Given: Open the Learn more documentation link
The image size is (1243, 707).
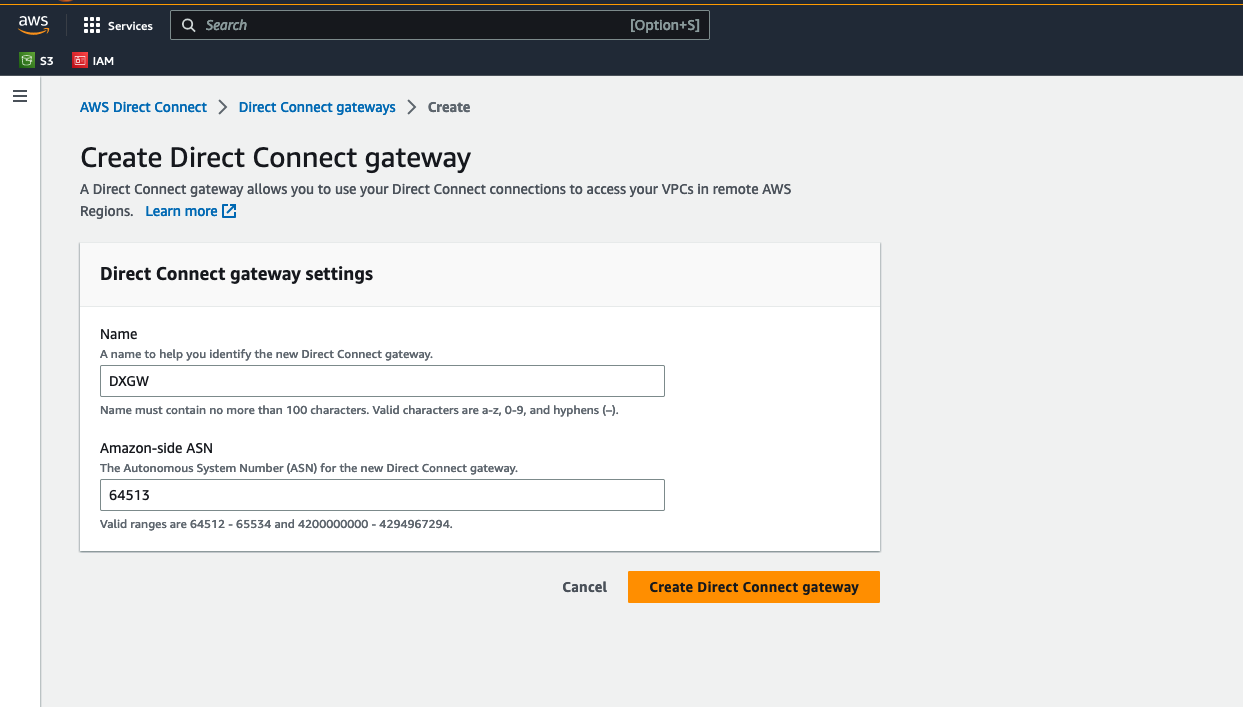Looking at the screenshot, I should click(x=181, y=211).
